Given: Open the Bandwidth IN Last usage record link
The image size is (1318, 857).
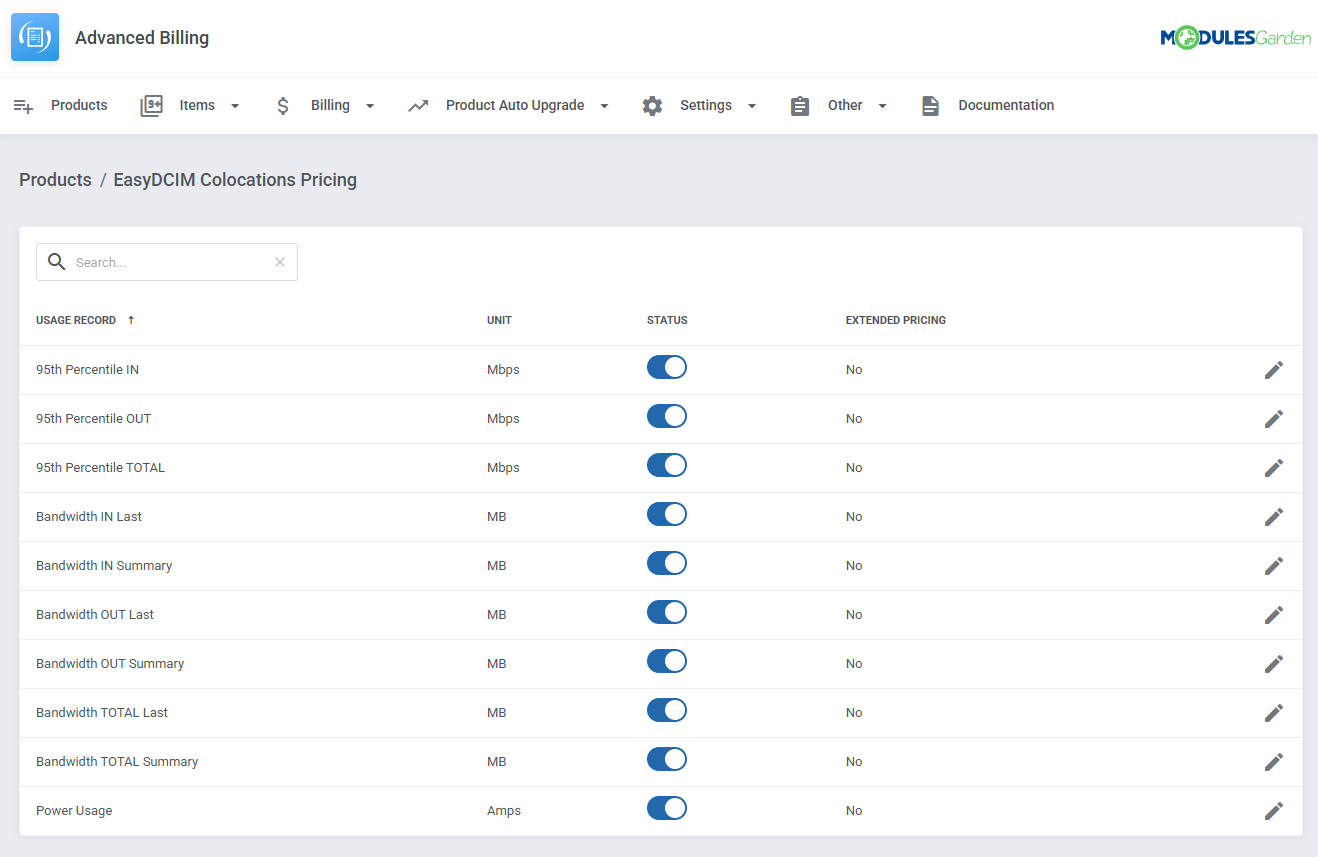Looking at the screenshot, I should click(88, 516).
